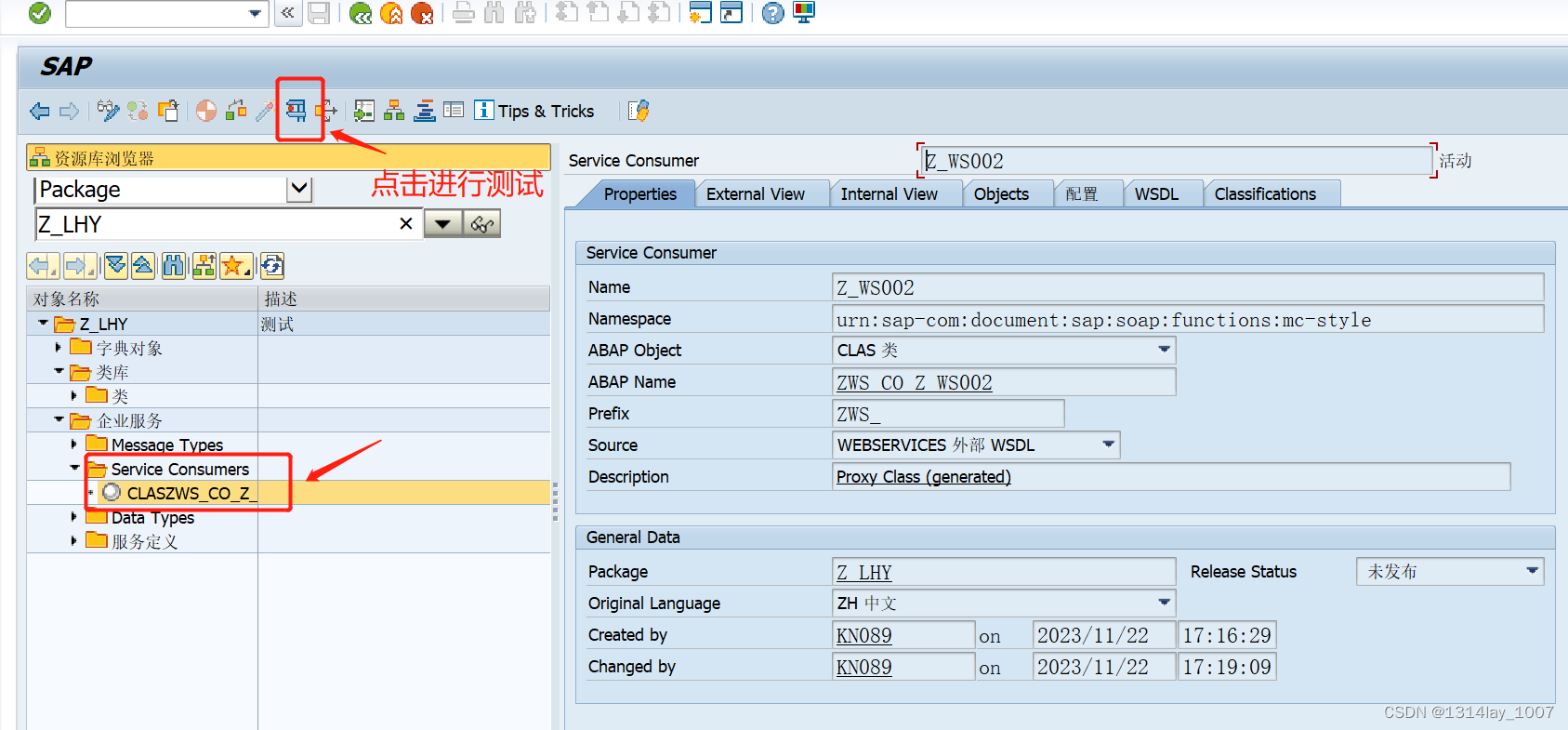Click the red Cancel icon in the system toolbar
This screenshot has width=1568, height=730.
[422, 13]
